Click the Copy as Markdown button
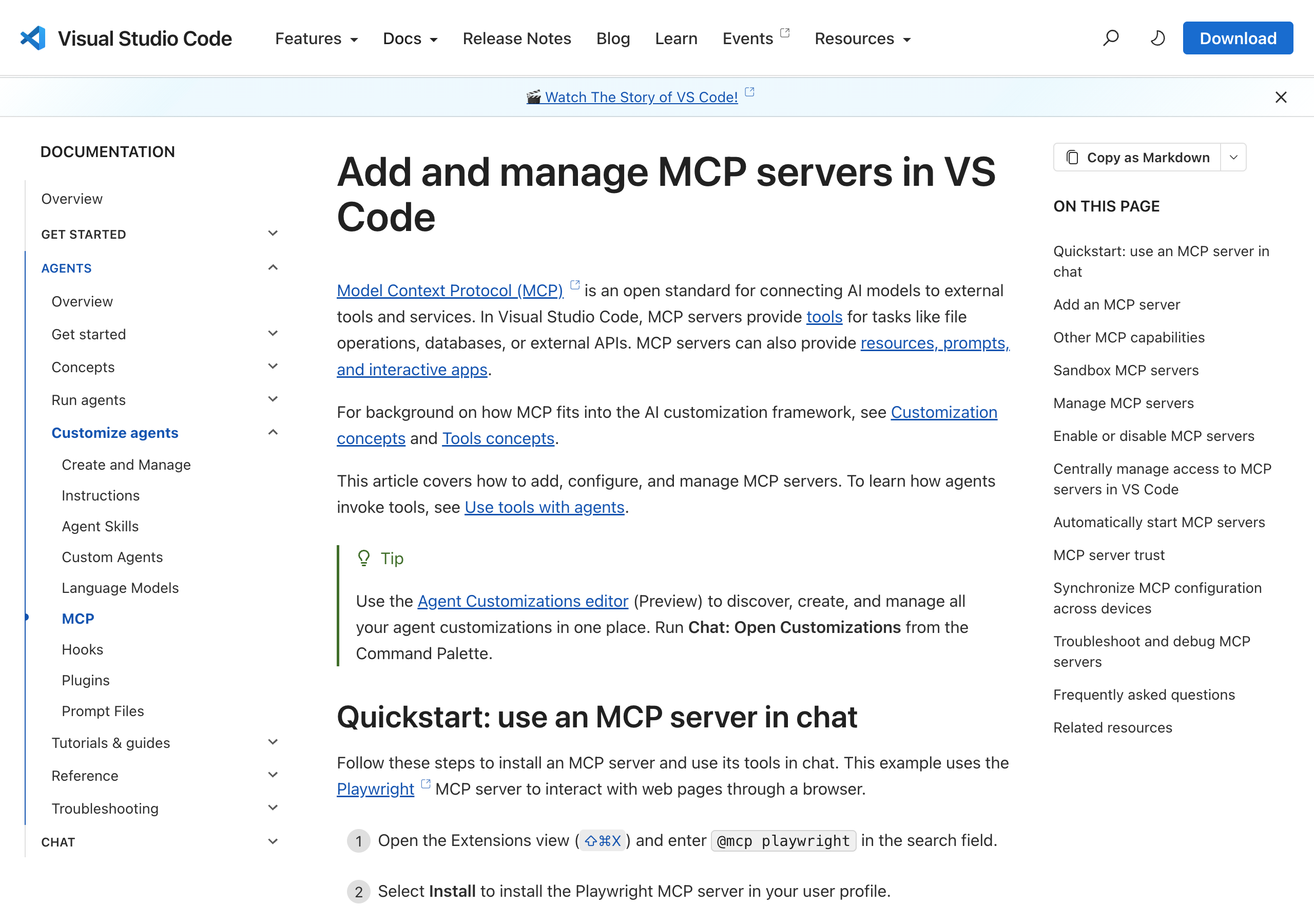This screenshot has width=1314, height=924. pyautogui.click(x=1137, y=158)
